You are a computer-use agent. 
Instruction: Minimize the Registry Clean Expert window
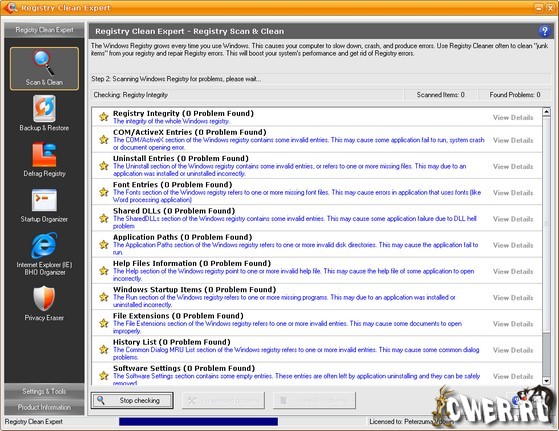click(x=539, y=8)
